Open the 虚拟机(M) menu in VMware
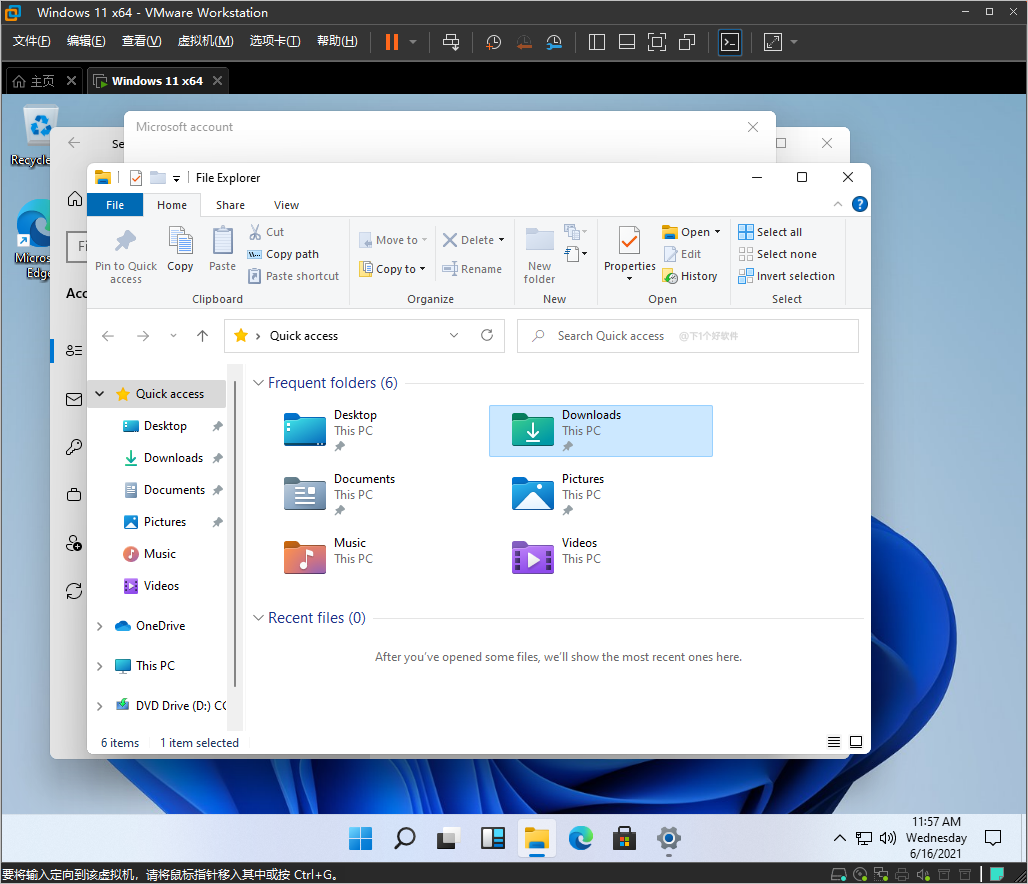 tap(205, 41)
